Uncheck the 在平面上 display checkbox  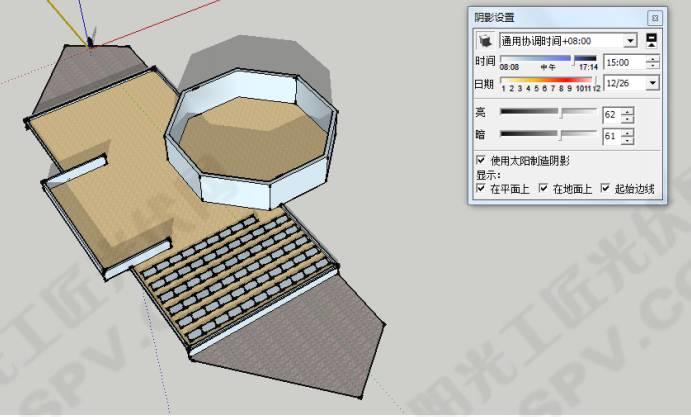pos(481,188)
